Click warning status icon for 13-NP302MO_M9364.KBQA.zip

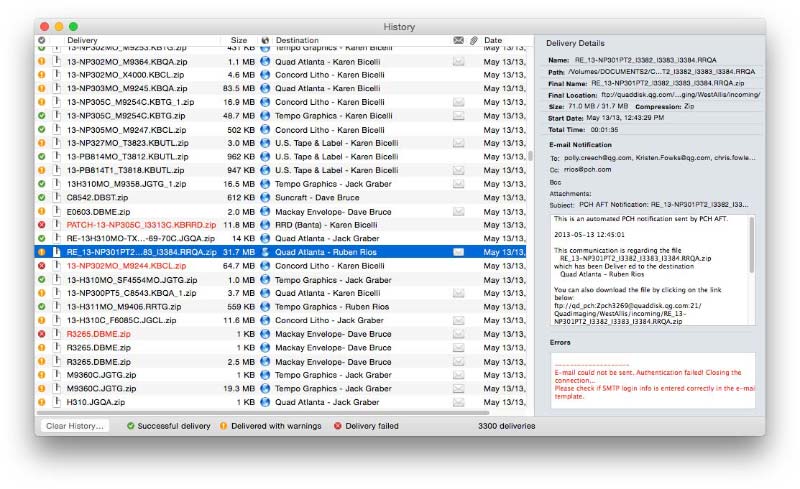click(x=42, y=61)
